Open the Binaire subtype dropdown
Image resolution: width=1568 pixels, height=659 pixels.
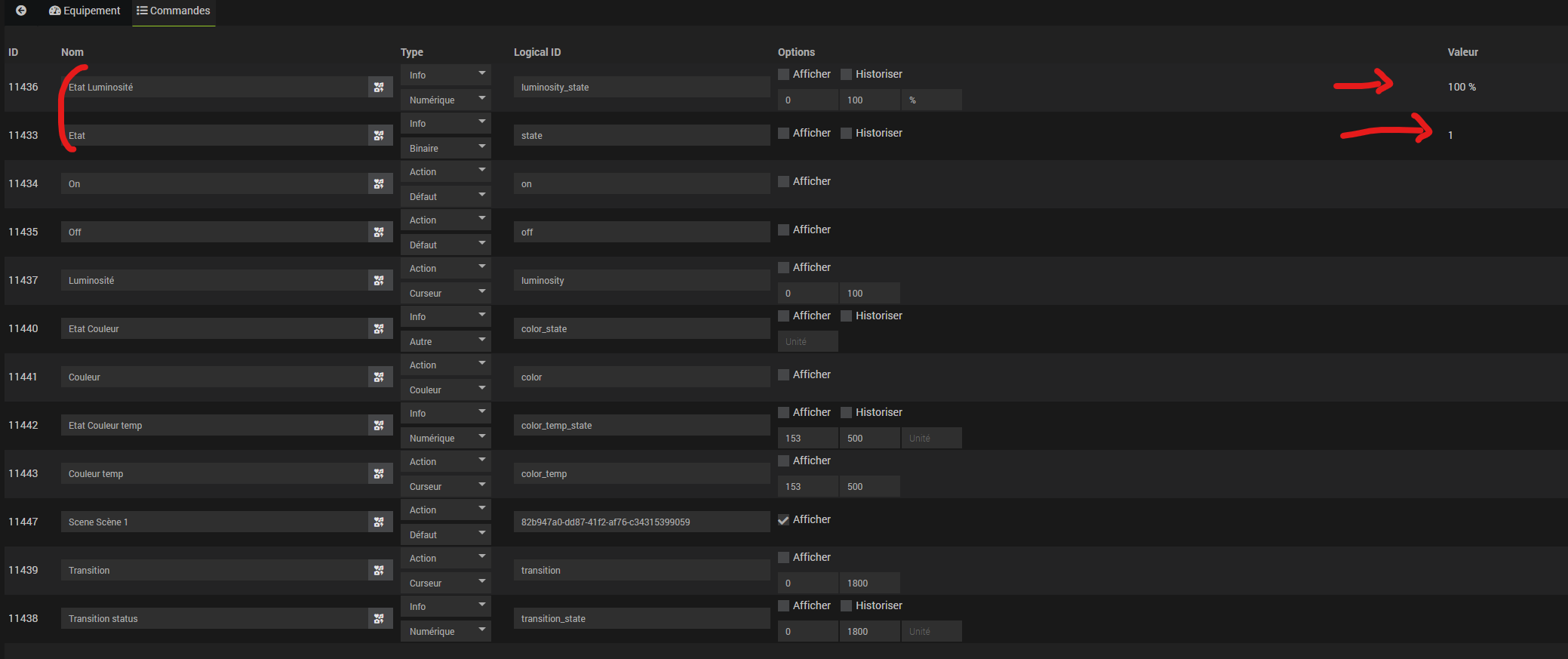[x=446, y=149]
